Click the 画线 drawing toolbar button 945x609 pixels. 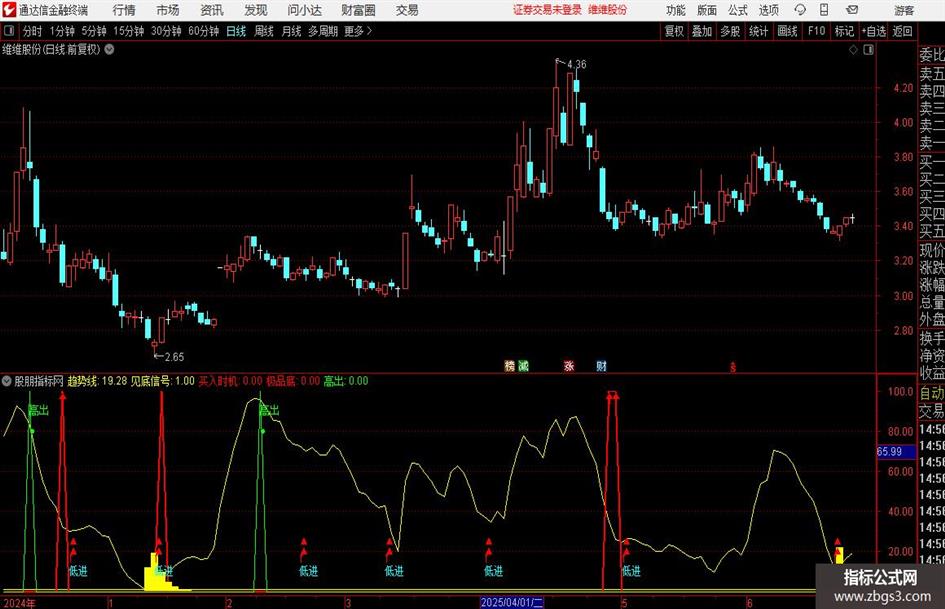tap(787, 31)
